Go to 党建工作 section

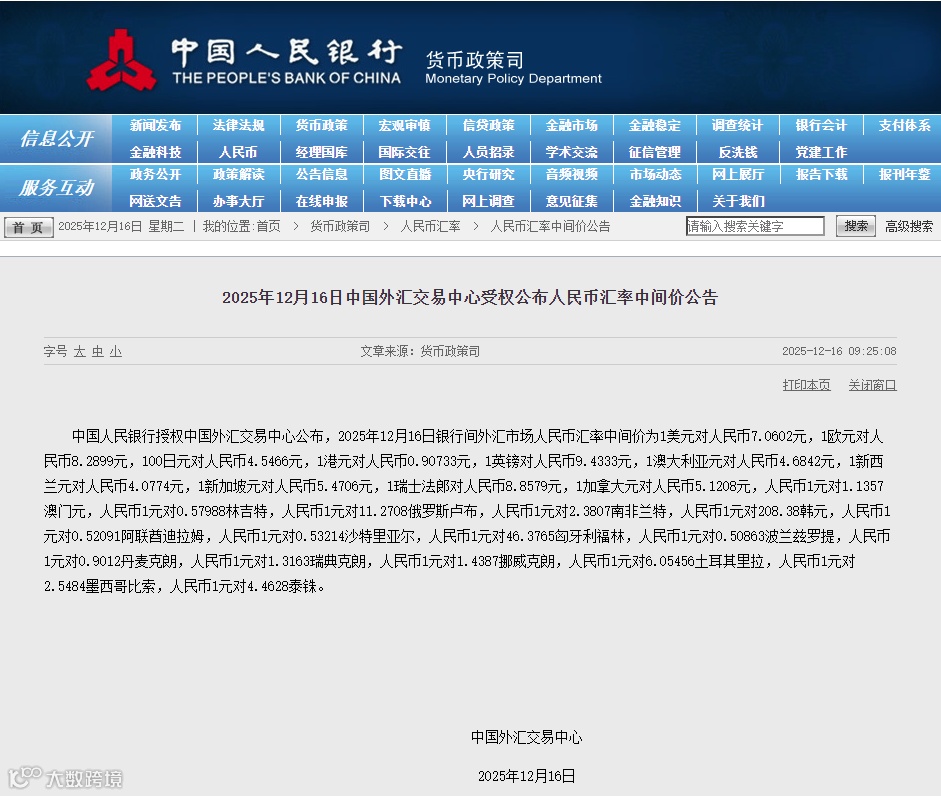[821, 152]
